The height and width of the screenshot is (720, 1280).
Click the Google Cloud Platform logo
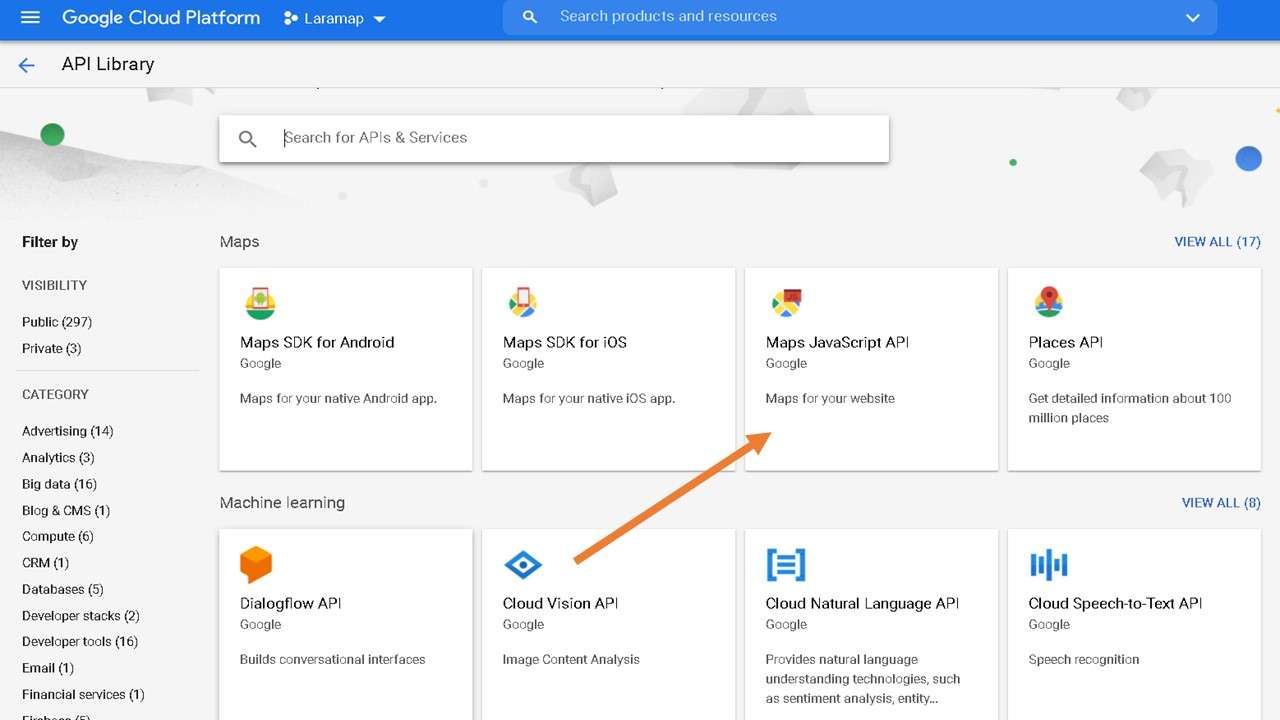[161, 17]
